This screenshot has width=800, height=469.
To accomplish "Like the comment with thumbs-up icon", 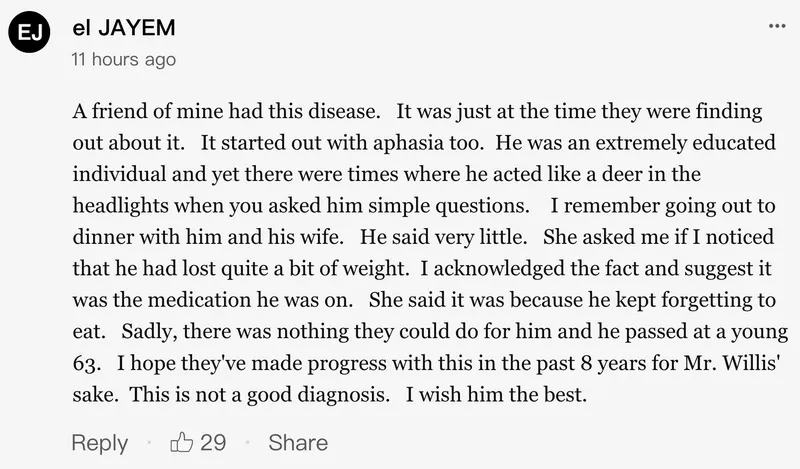I will [182, 441].
